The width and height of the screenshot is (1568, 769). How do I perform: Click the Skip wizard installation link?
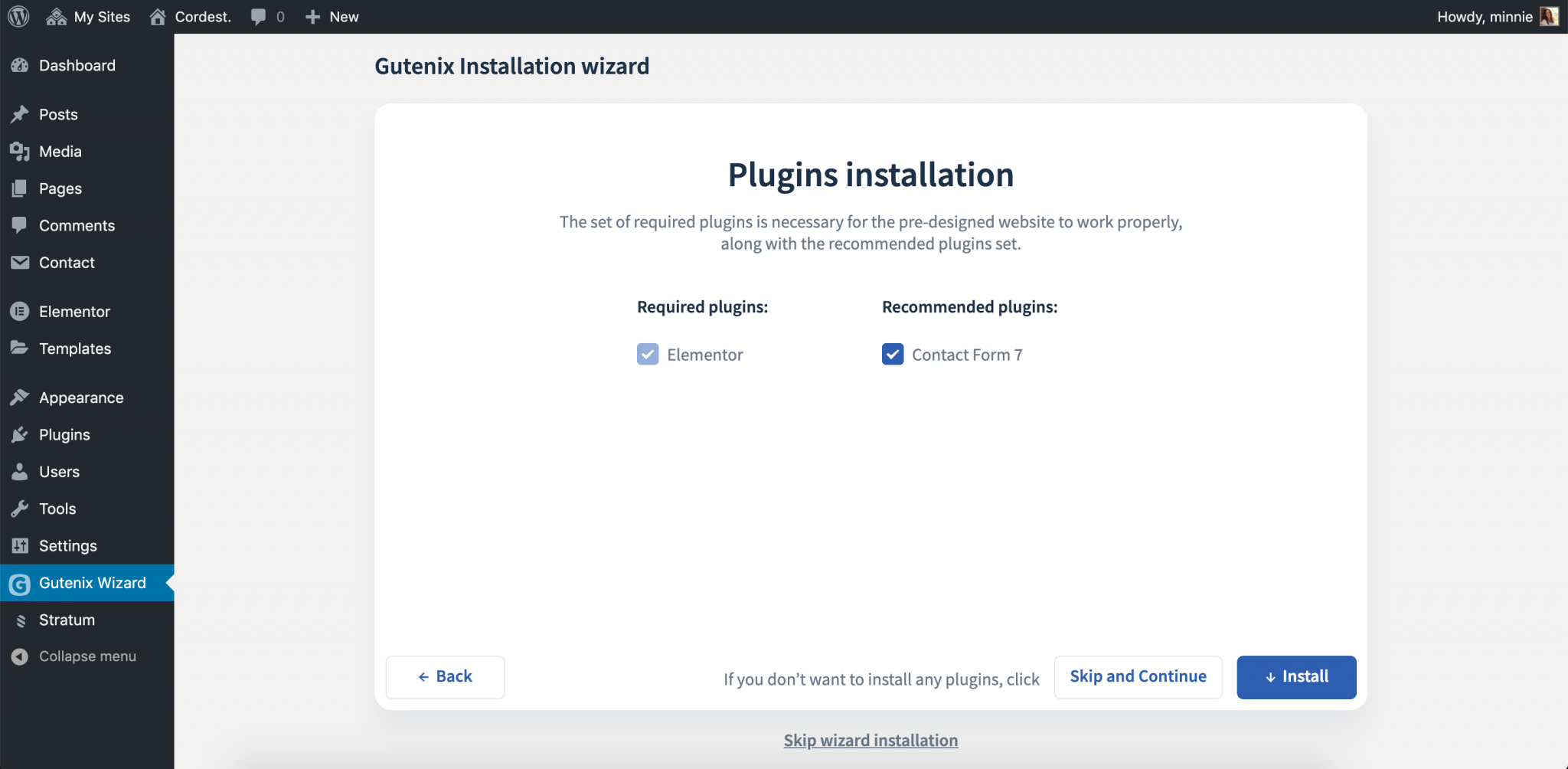(871, 741)
